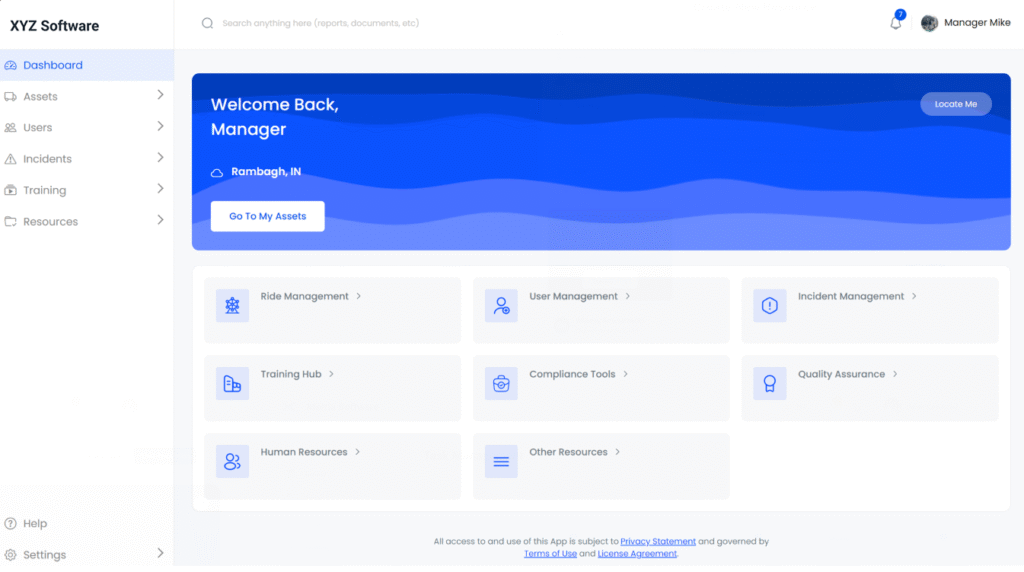This screenshot has width=1024, height=572.
Task: Click the notification bell icon
Action: (x=896, y=23)
